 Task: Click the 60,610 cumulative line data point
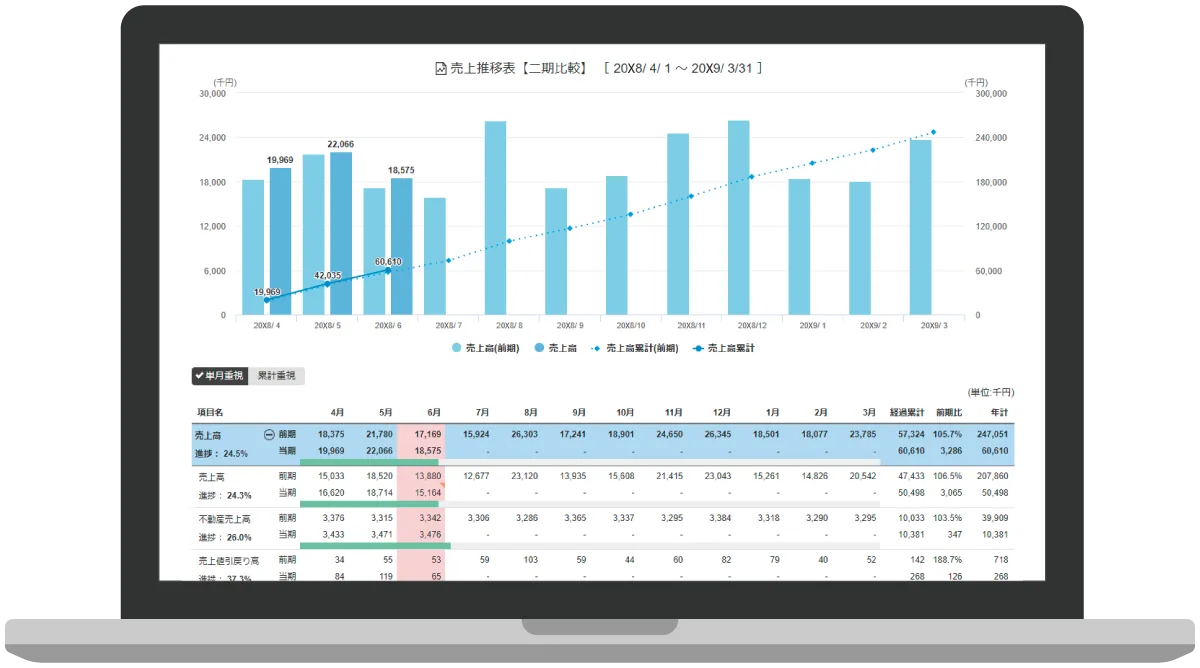tap(388, 270)
